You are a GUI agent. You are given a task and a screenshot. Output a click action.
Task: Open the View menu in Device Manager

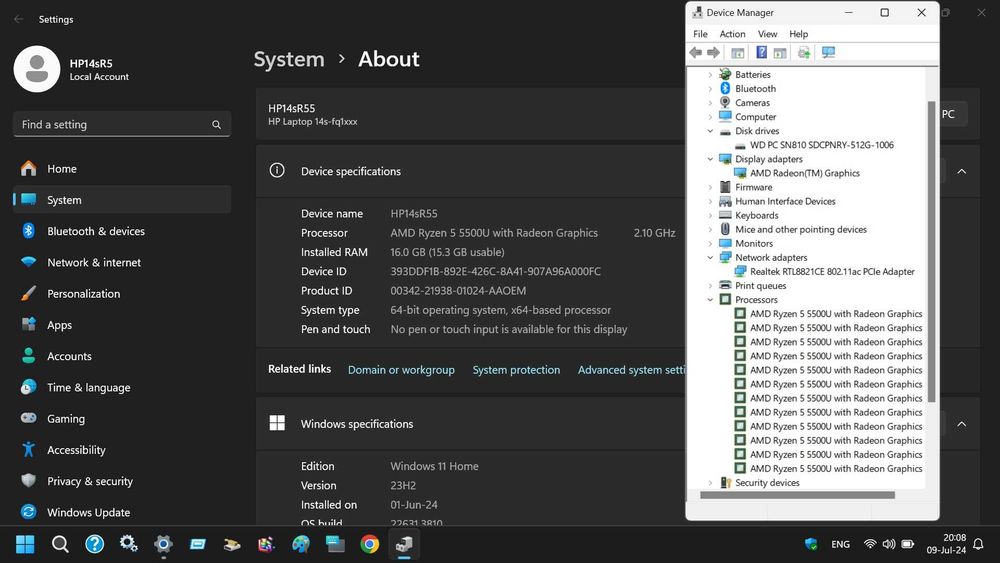(x=767, y=34)
